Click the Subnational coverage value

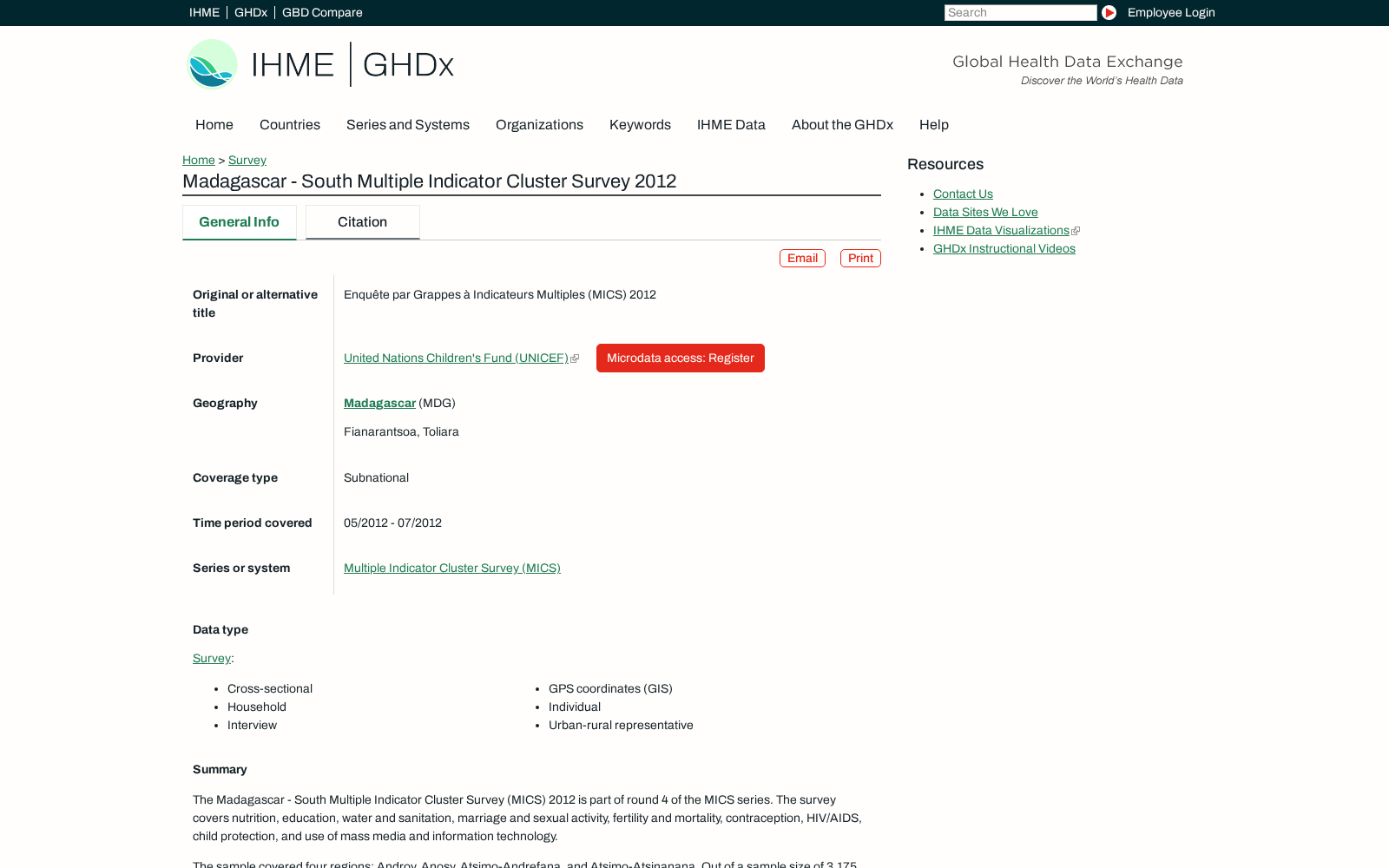[x=376, y=477]
